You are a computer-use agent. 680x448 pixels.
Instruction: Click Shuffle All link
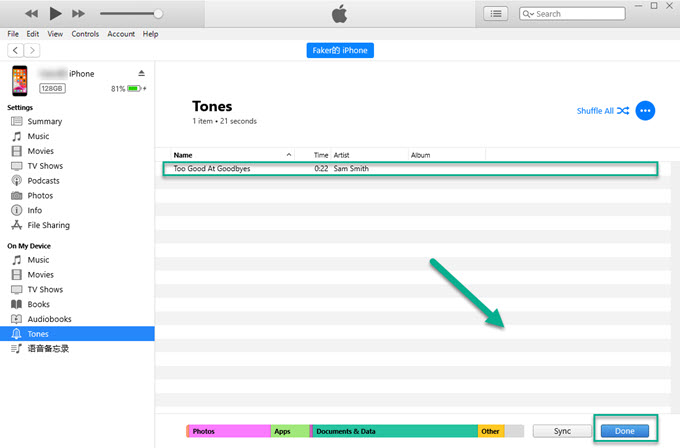tap(602, 111)
